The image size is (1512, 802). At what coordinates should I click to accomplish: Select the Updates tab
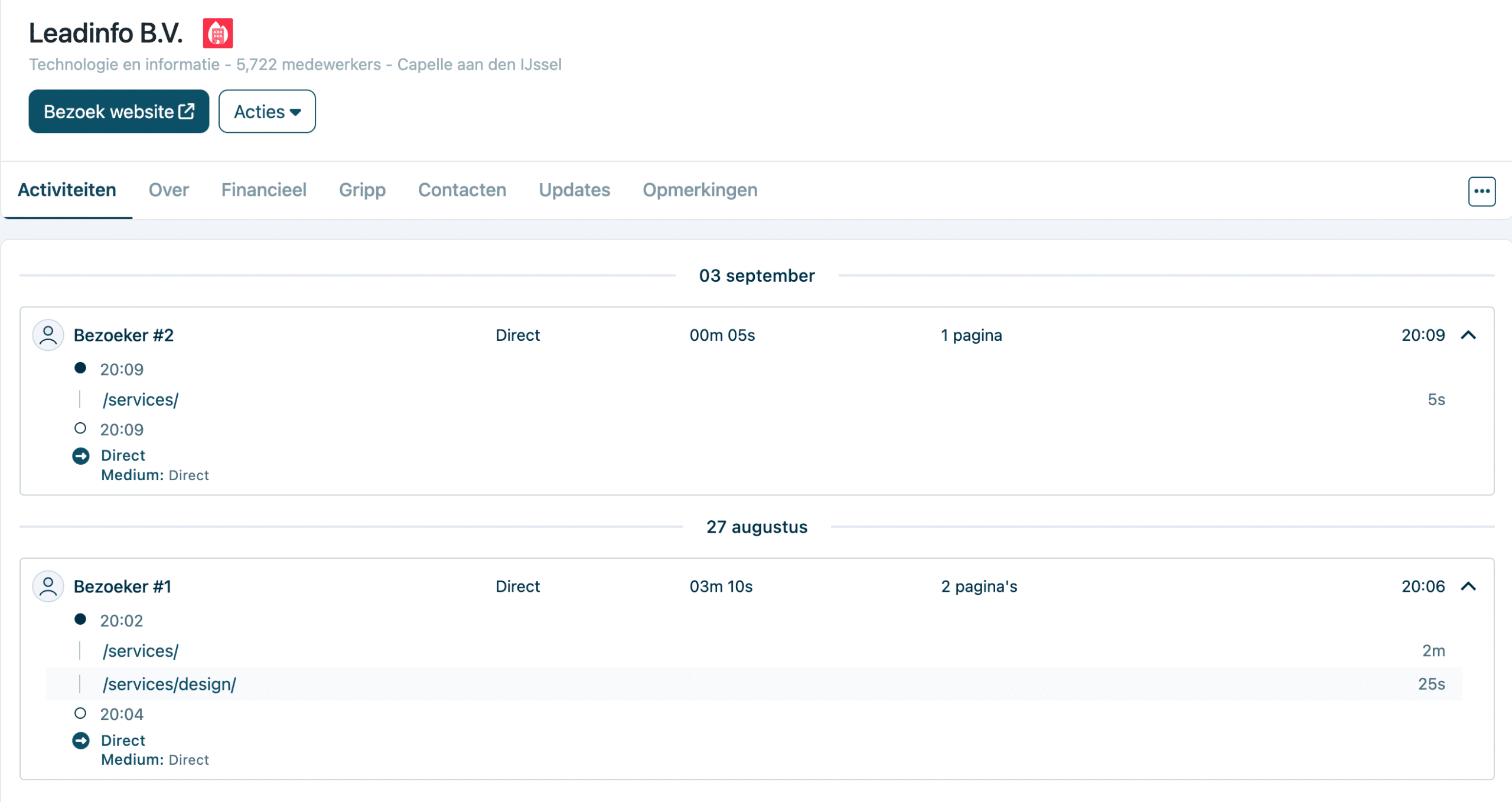(x=574, y=190)
